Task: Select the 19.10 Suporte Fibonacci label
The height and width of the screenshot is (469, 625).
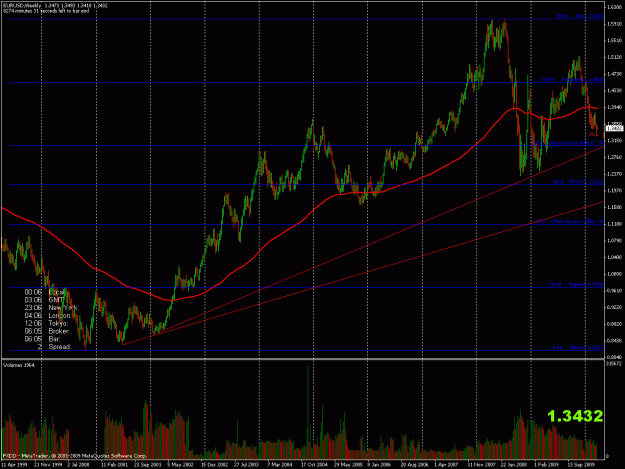Action: click(x=576, y=285)
